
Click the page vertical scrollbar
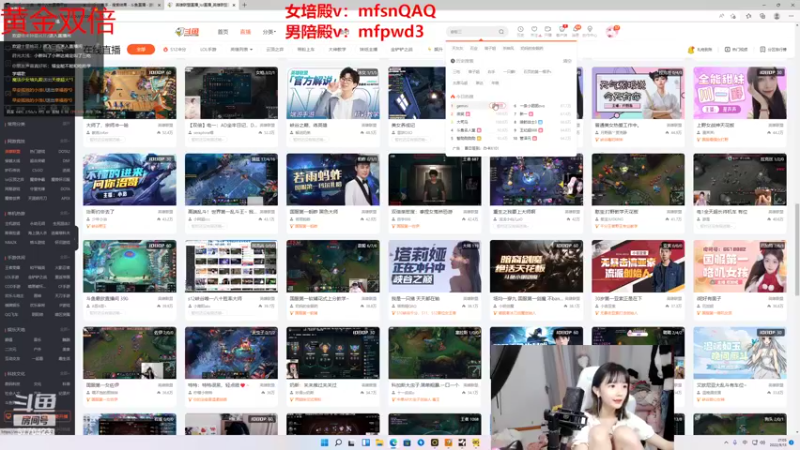(796, 248)
